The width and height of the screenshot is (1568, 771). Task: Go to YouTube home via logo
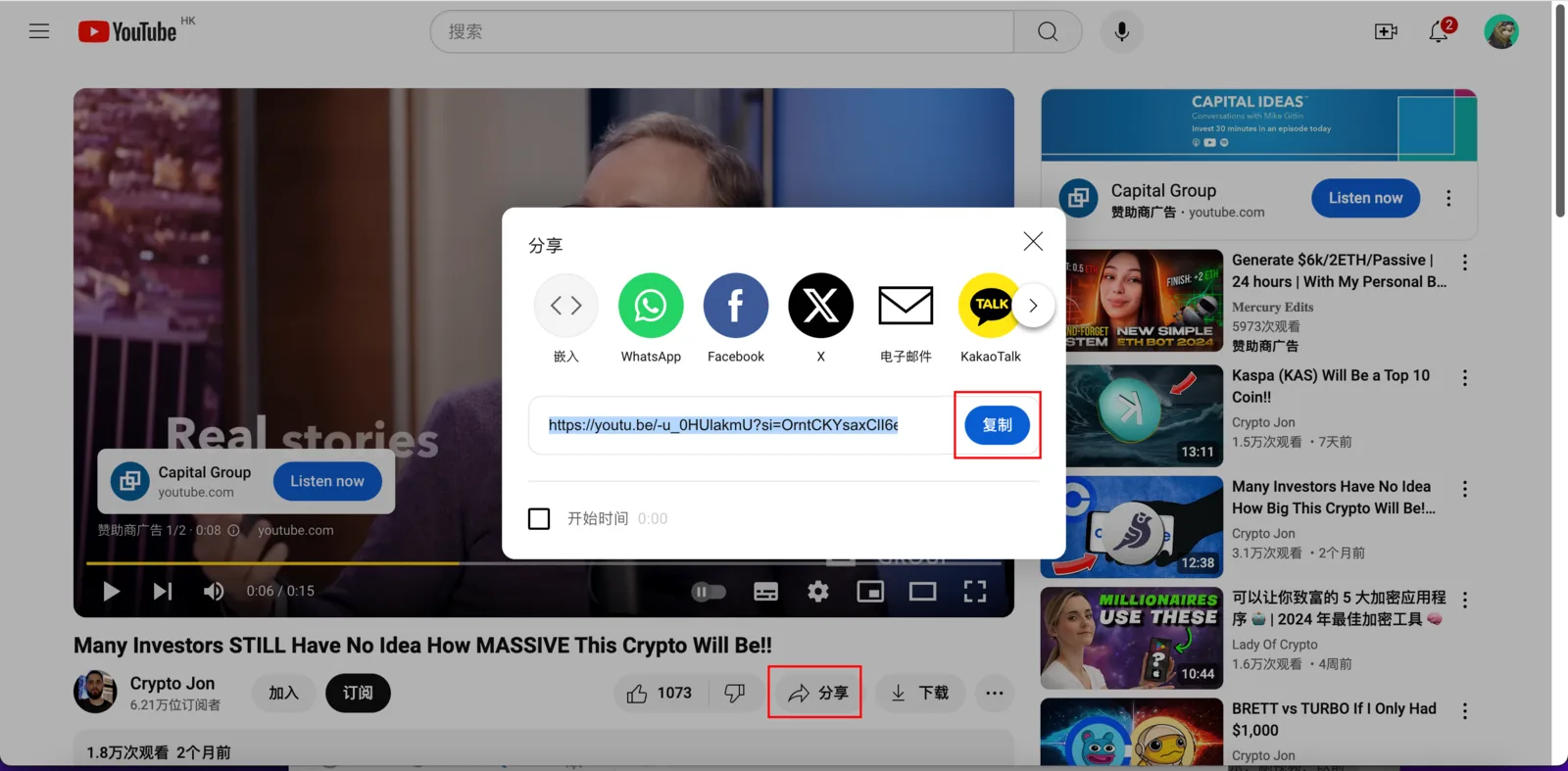click(127, 31)
